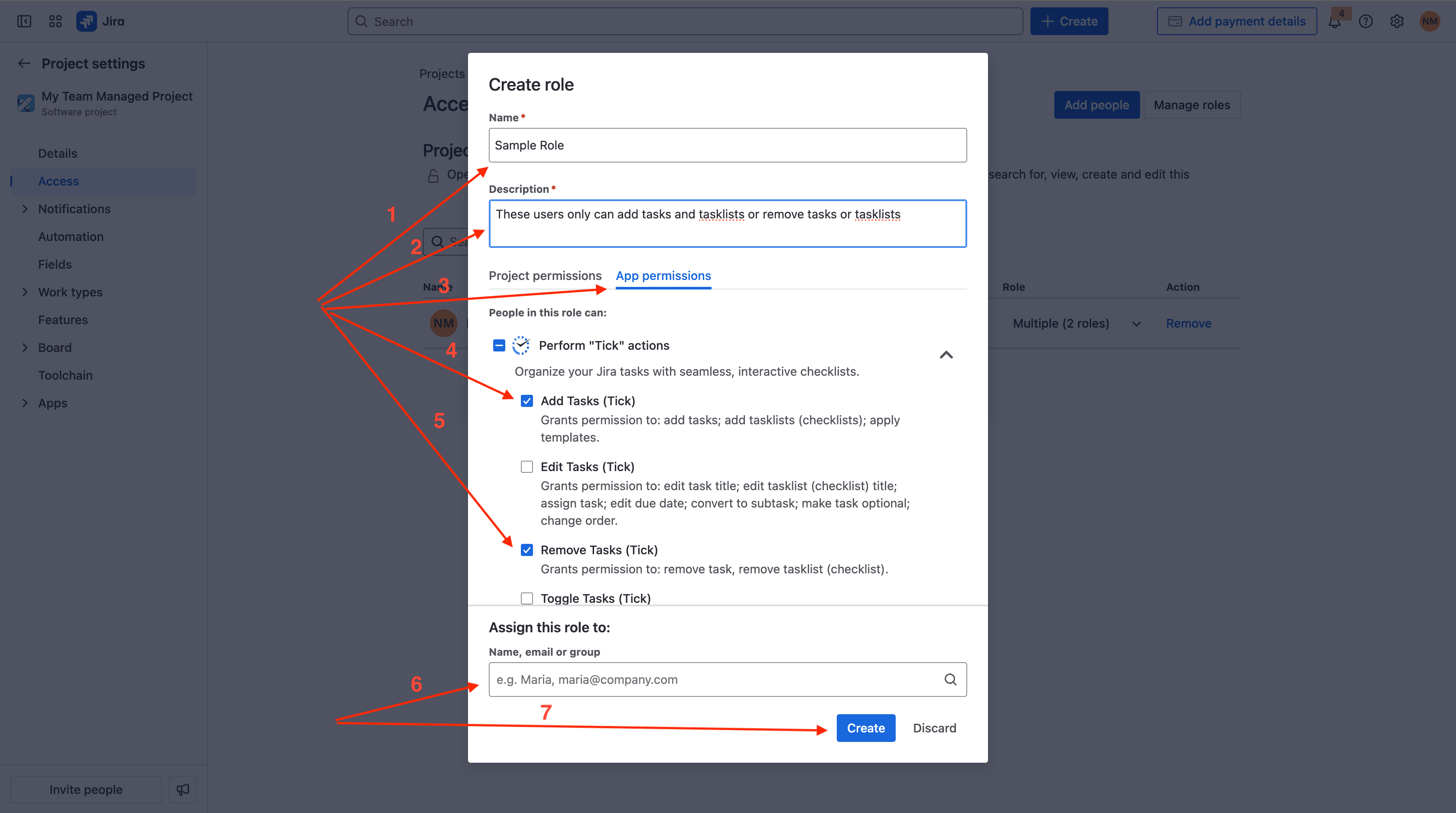The height and width of the screenshot is (813, 1456).
Task: Click the megaphone feedback icon
Action: 182,789
